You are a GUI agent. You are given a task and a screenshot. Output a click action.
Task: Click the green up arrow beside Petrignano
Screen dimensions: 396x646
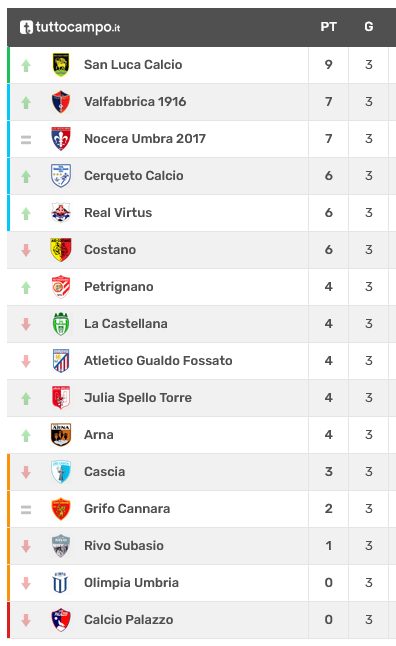point(26,287)
